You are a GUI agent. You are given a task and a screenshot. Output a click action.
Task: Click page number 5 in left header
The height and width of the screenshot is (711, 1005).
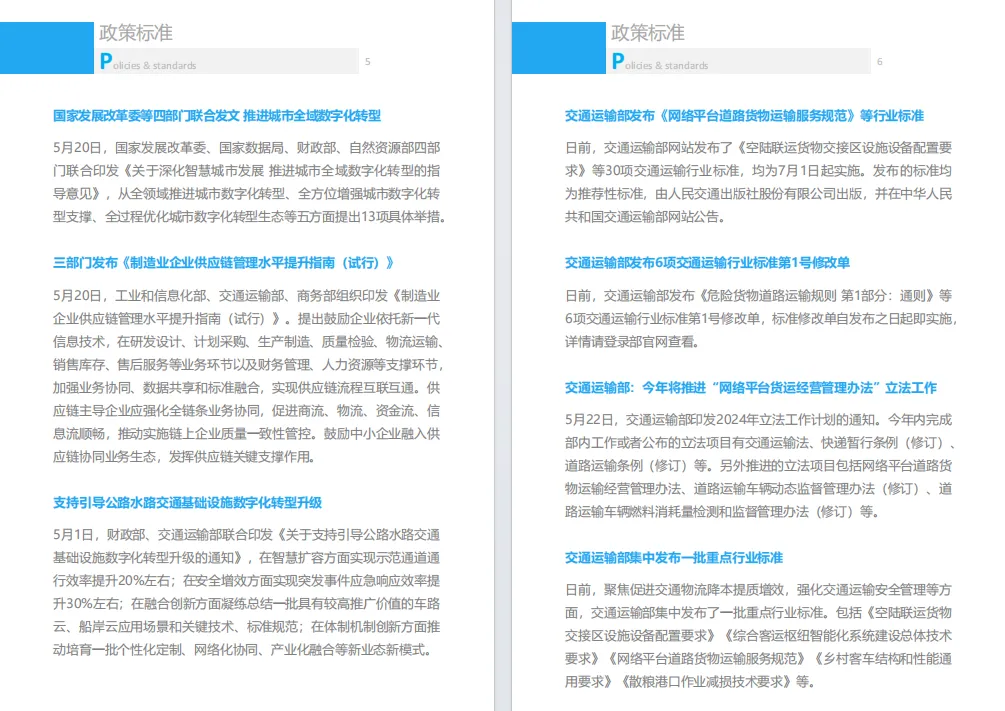367,62
